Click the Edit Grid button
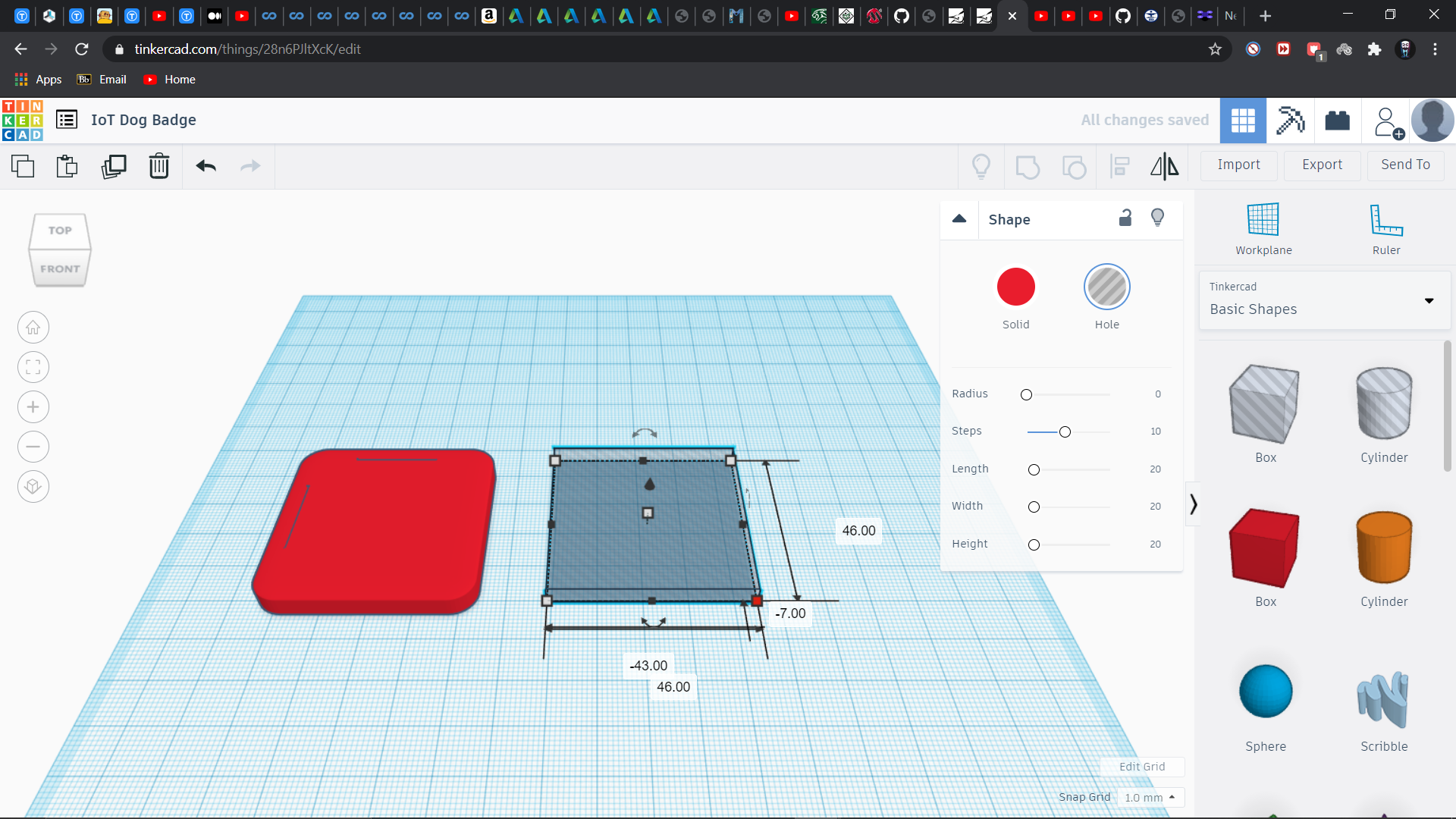The width and height of the screenshot is (1456, 819). [1140, 766]
